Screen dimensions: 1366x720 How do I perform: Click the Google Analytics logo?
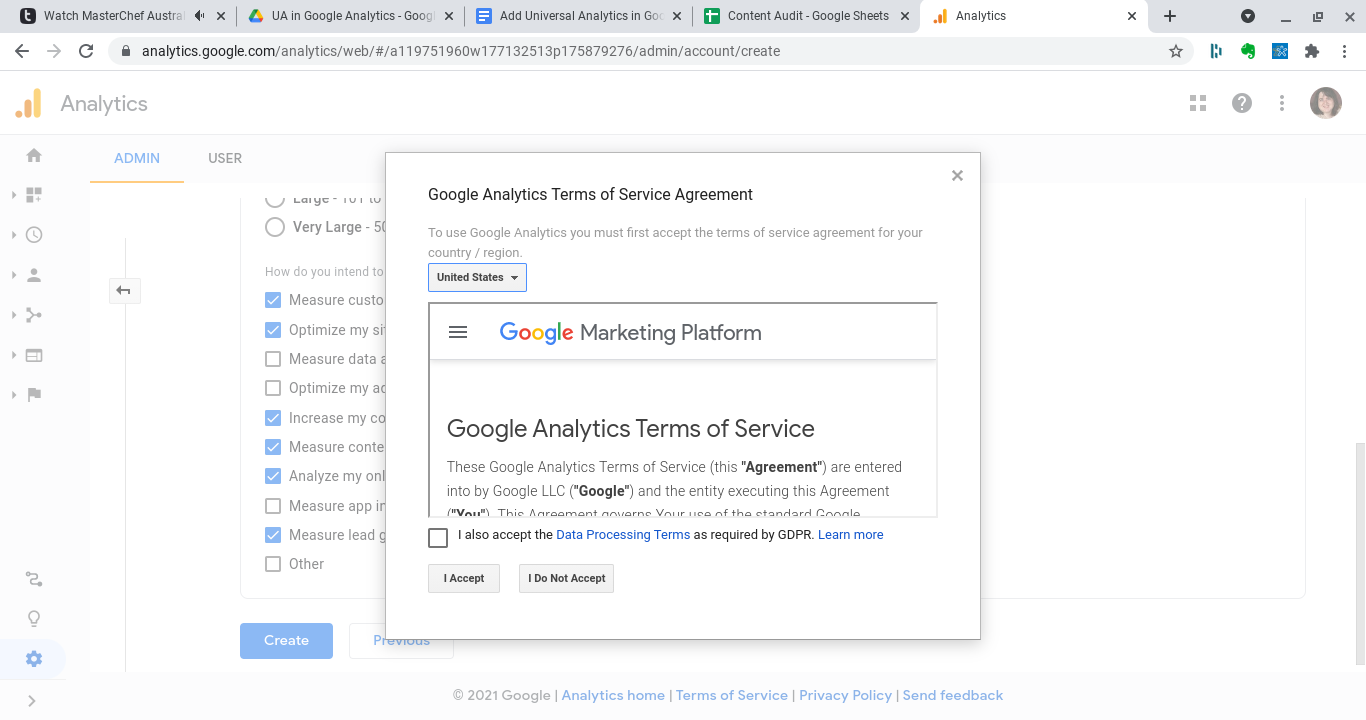point(29,104)
